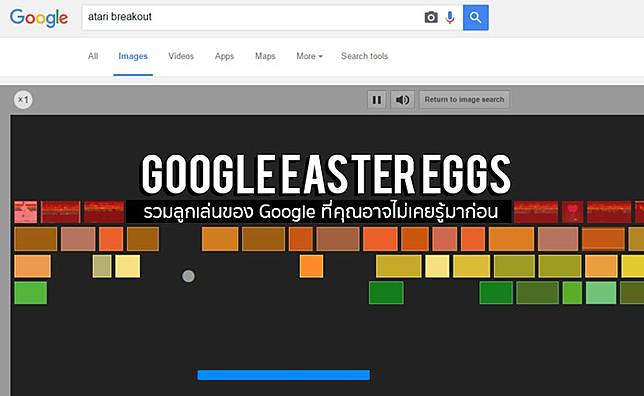Open Search tools options
The width and height of the screenshot is (644, 396).
(364, 56)
